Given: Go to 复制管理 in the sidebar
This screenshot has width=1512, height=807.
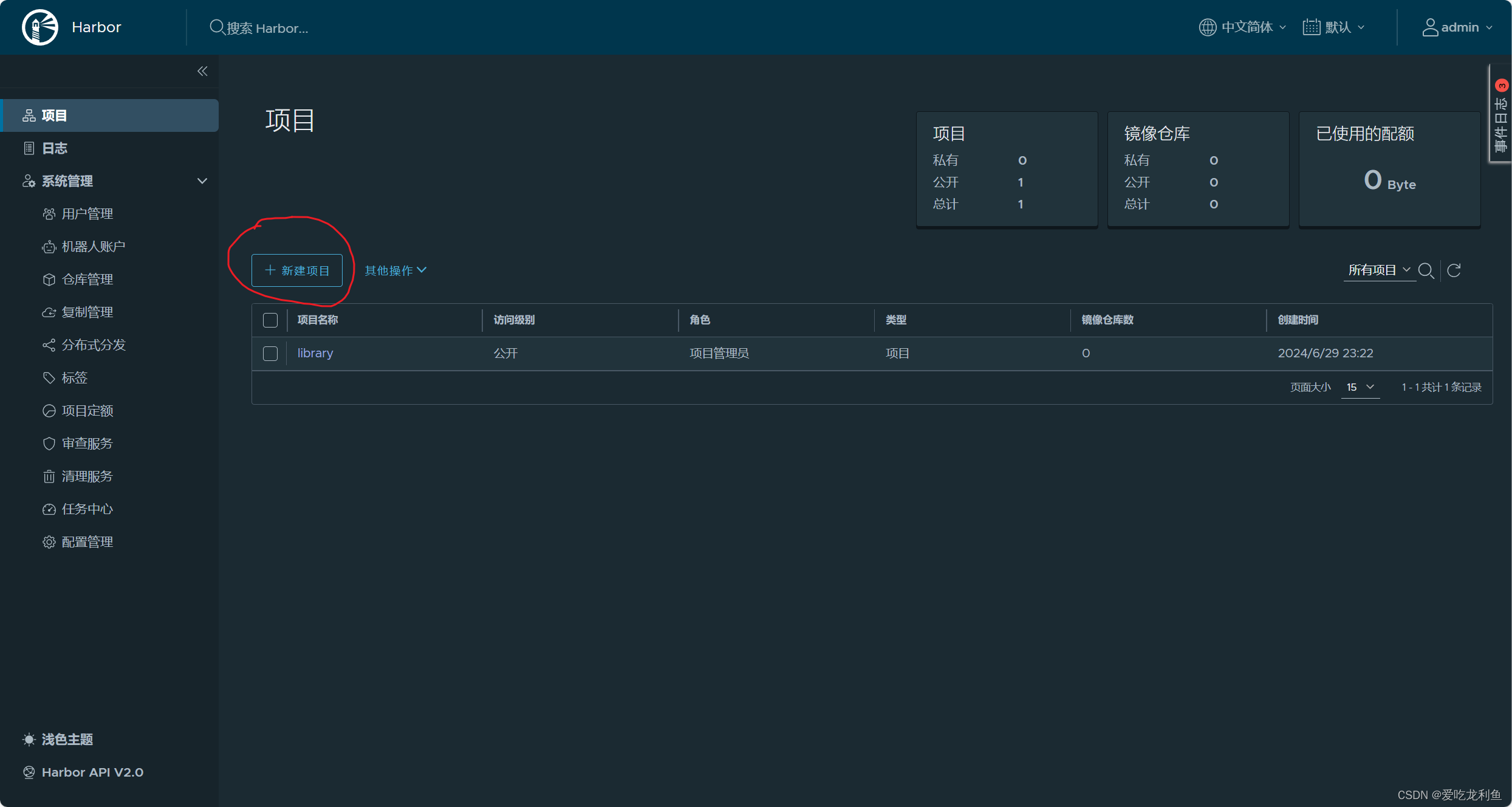Looking at the screenshot, I should point(87,312).
